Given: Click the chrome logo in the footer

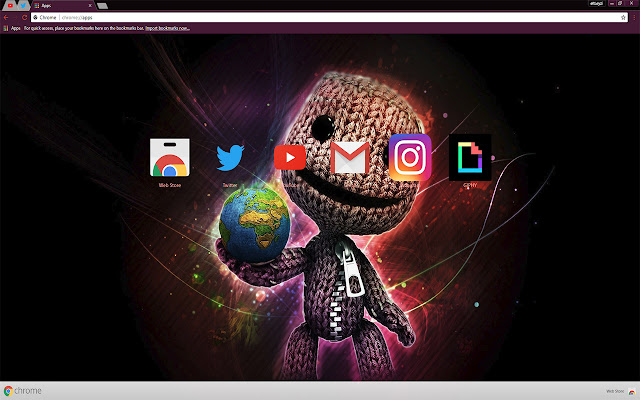Looking at the screenshot, I should coord(23,391).
